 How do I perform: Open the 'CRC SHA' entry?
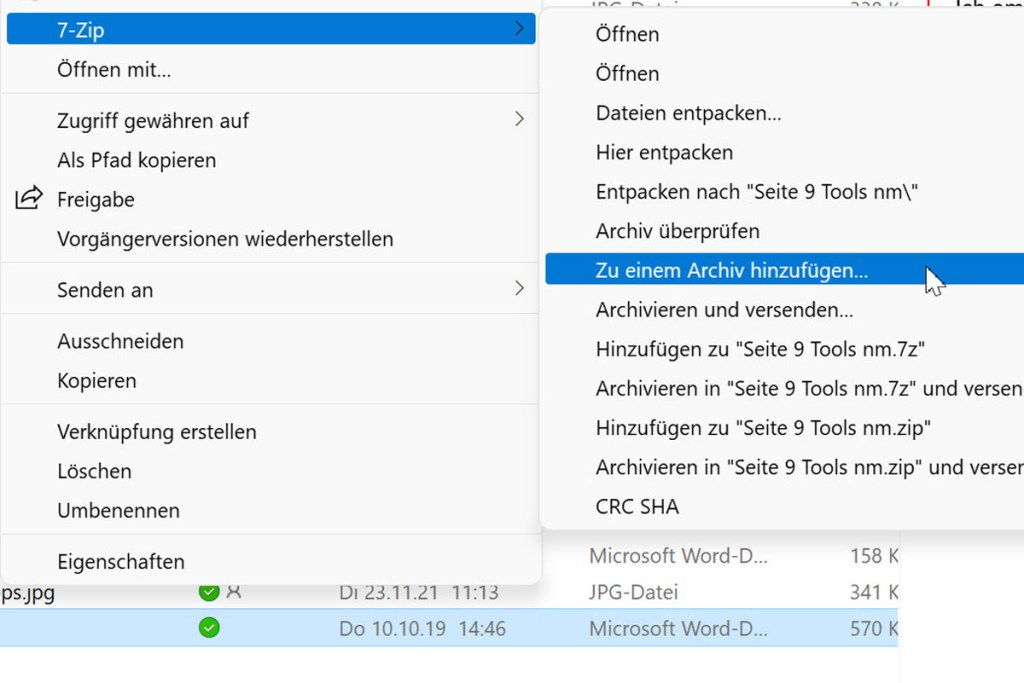(x=637, y=507)
